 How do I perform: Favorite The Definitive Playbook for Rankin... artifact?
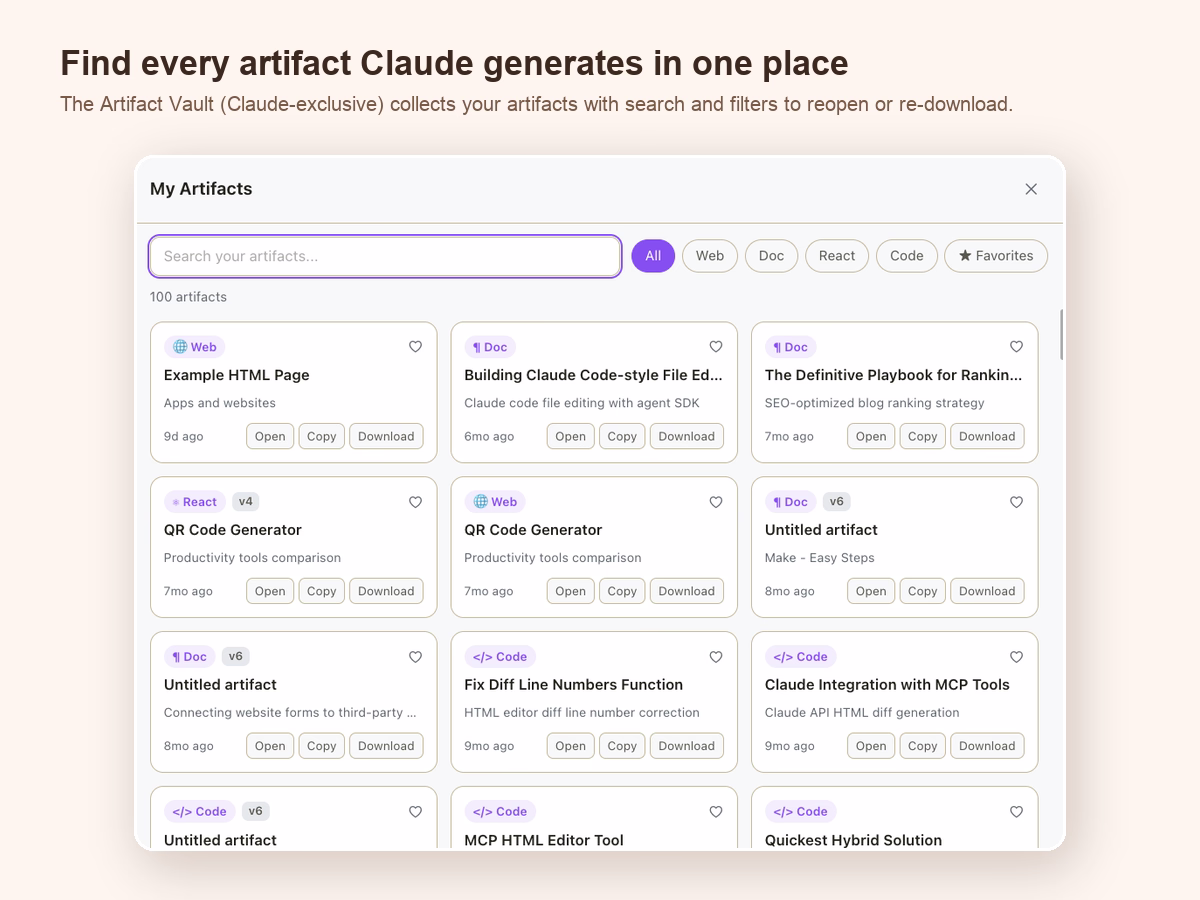[x=1016, y=347]
